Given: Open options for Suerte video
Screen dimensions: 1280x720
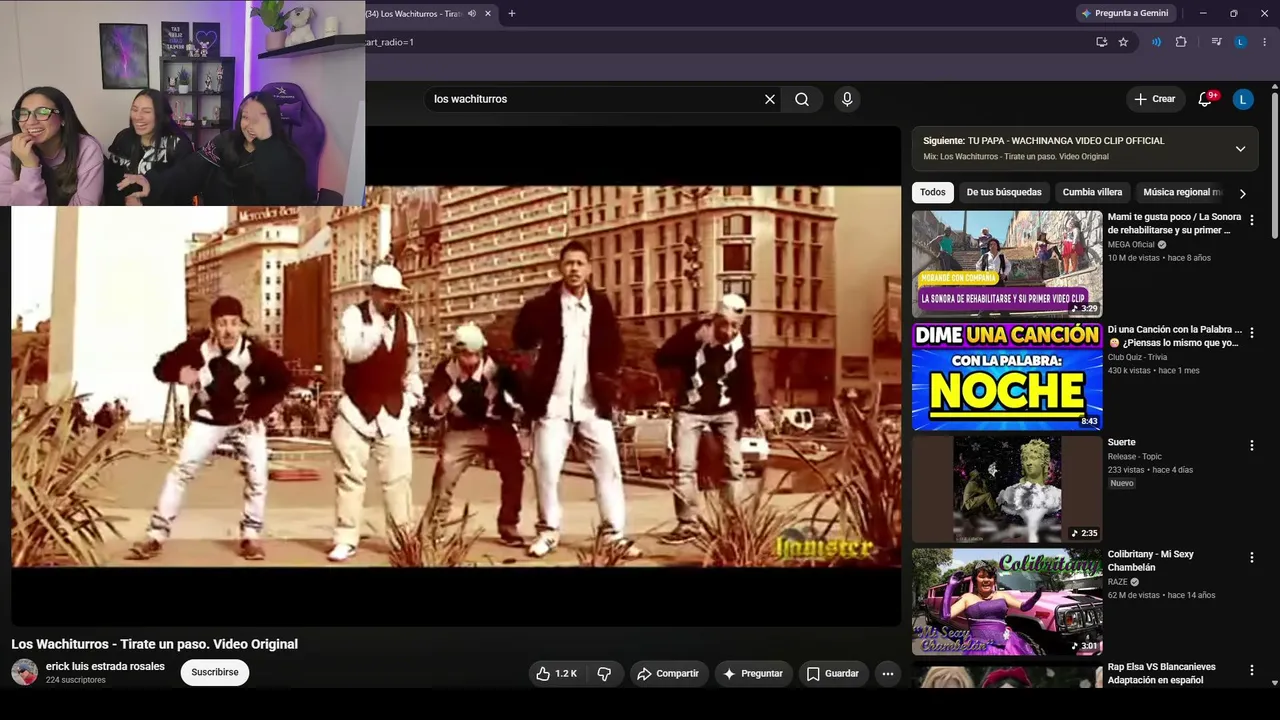Looking at the screenshot, I should pos(1251,445).
